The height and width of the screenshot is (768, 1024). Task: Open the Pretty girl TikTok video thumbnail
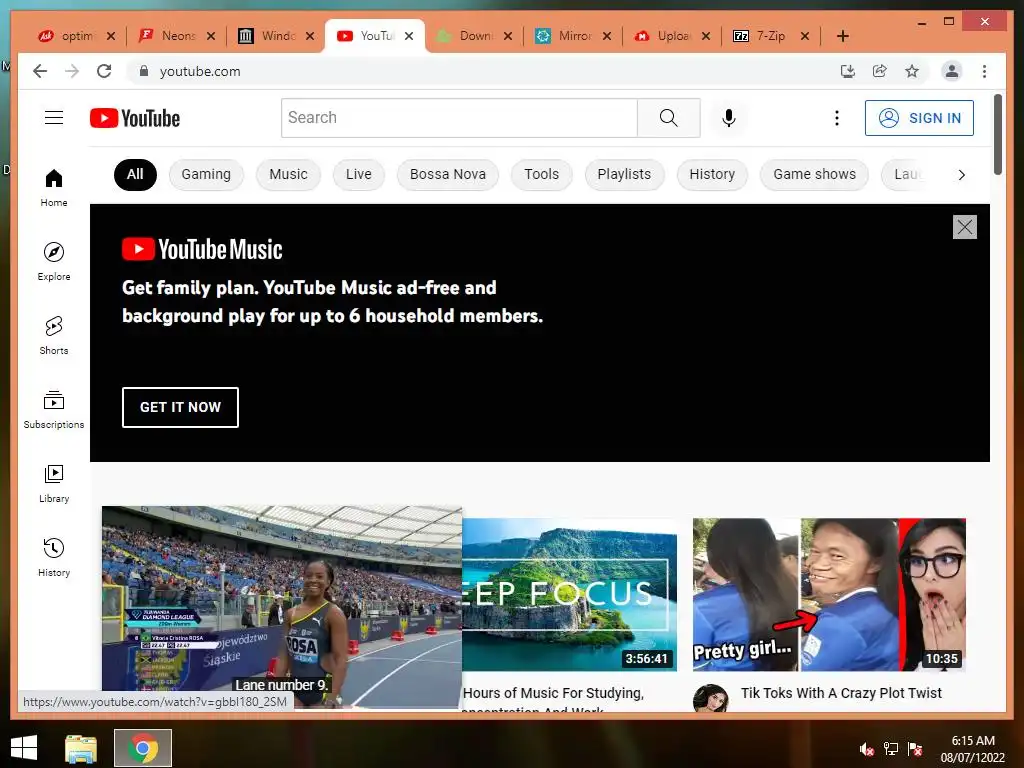tap(829, 594)
